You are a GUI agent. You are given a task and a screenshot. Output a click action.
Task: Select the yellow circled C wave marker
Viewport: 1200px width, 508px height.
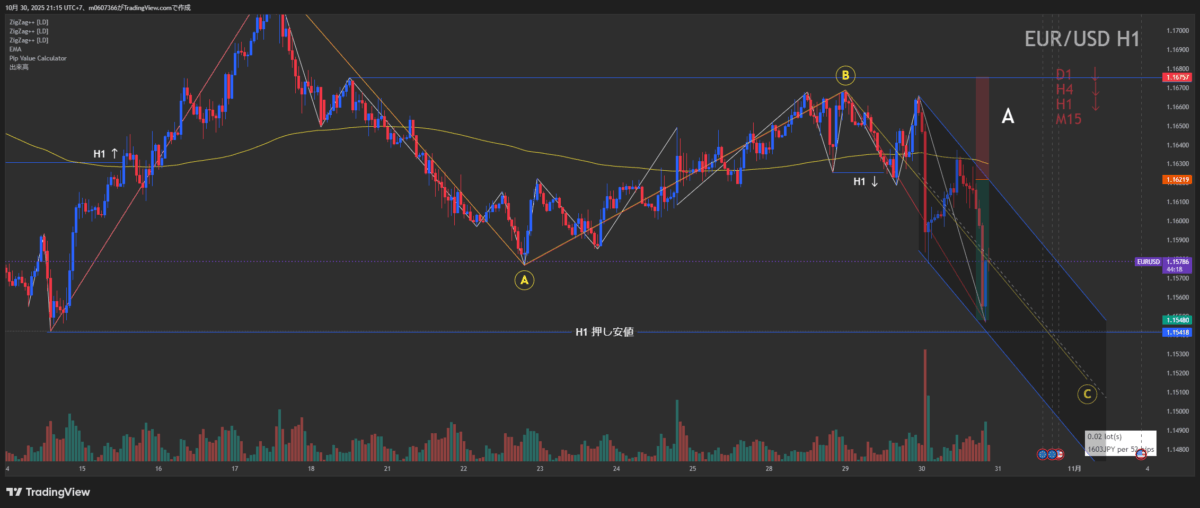[1087, 394]
